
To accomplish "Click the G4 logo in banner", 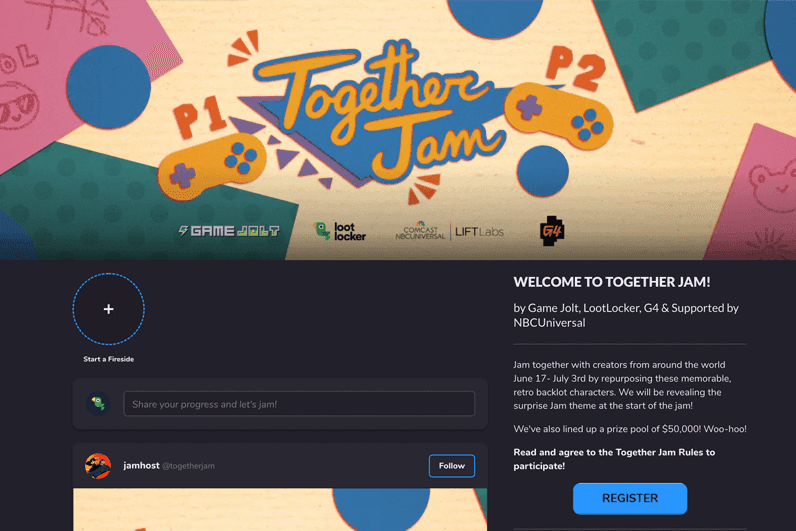I will click(552, 231).
